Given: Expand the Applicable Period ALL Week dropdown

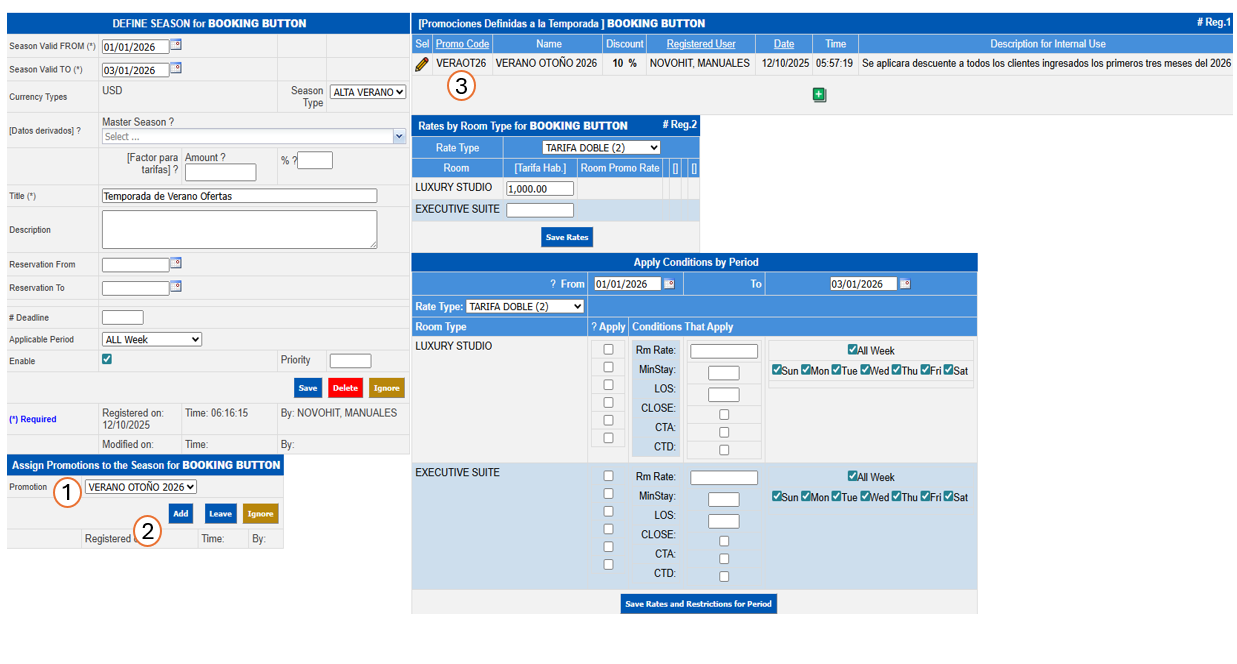Looking at the screenshot, I should tap(152, 340).
